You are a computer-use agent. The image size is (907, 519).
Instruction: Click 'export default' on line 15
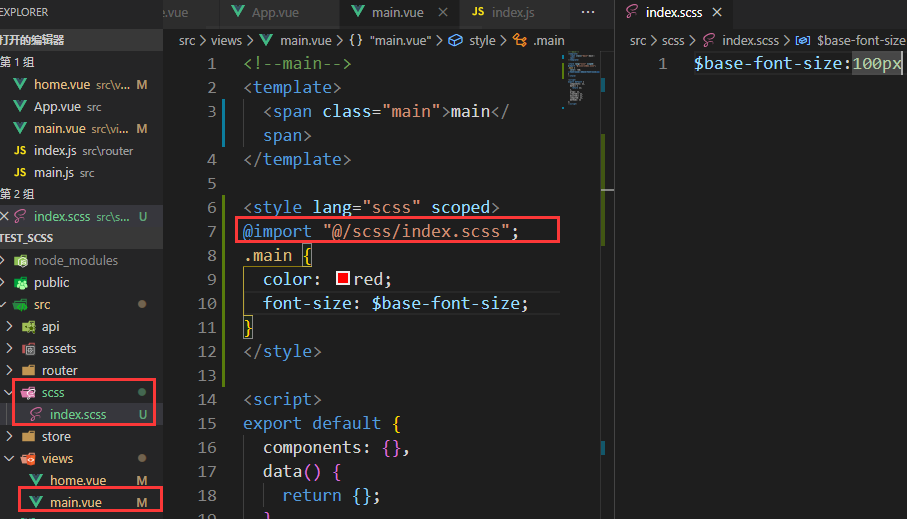[312, 424]
